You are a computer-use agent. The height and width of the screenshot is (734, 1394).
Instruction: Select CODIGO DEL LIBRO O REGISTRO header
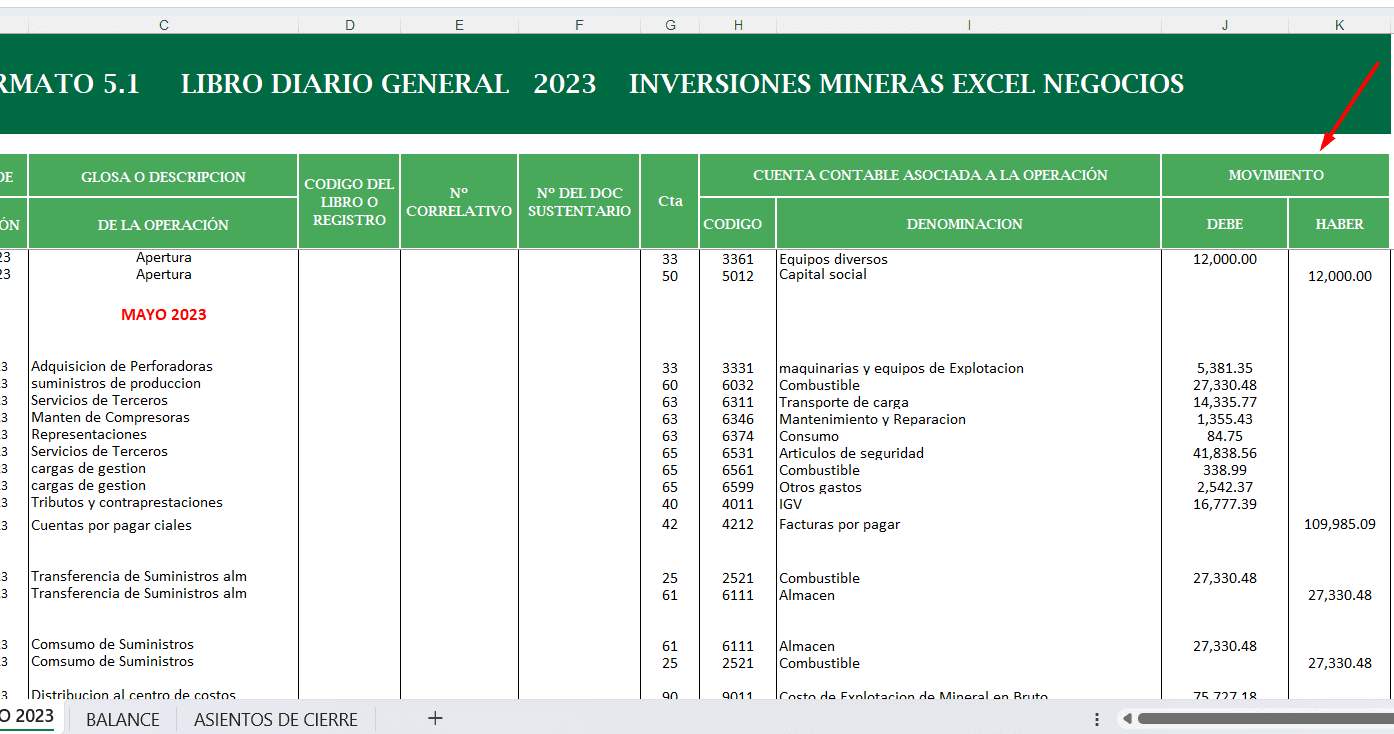pyautogui.click(x=349, y=201)
